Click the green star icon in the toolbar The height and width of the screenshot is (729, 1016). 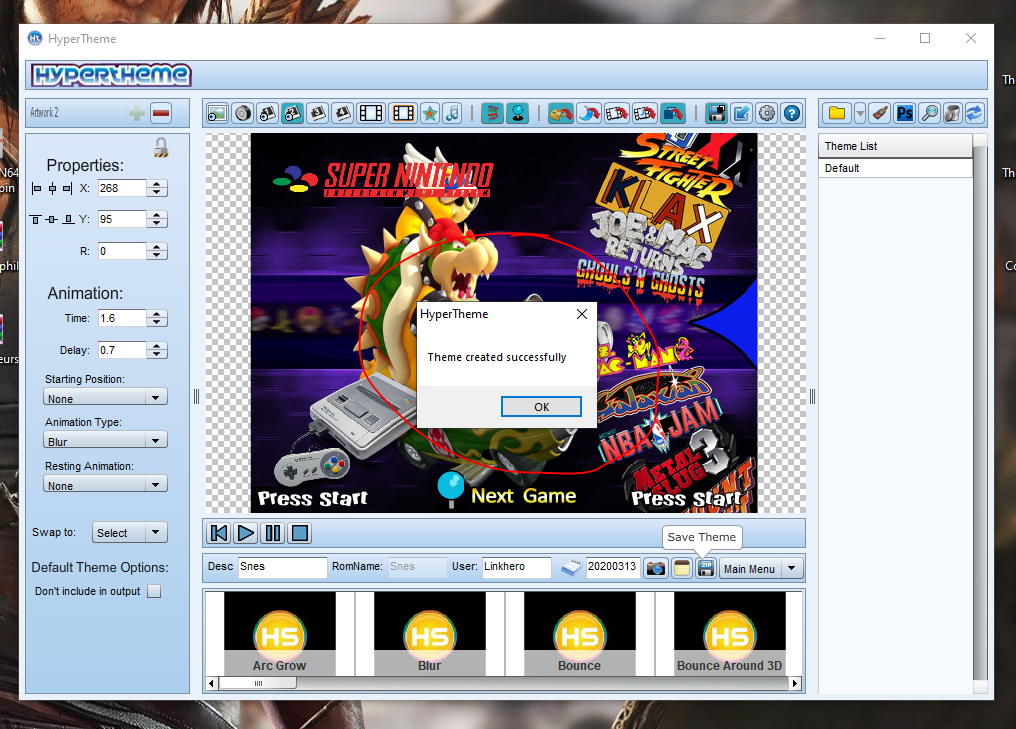pos(430,113)
